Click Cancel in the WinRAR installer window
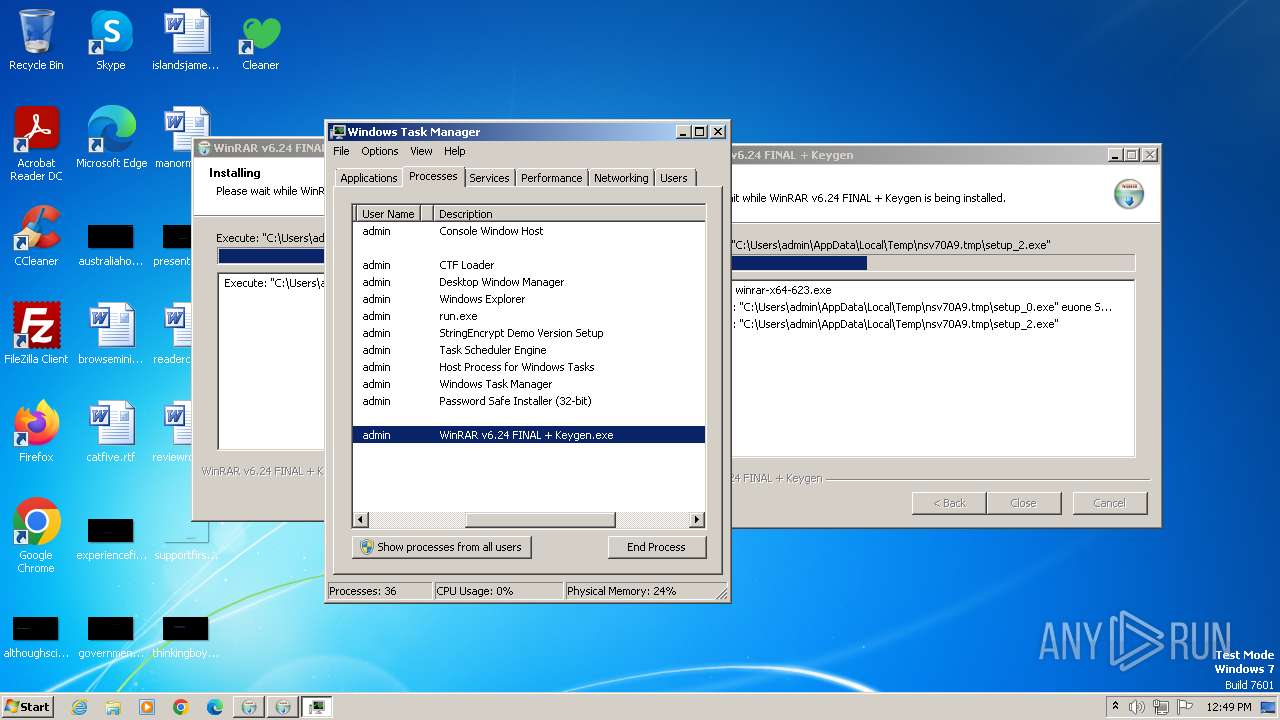Screen dimensions: 1280x720 click(1109, 503)
